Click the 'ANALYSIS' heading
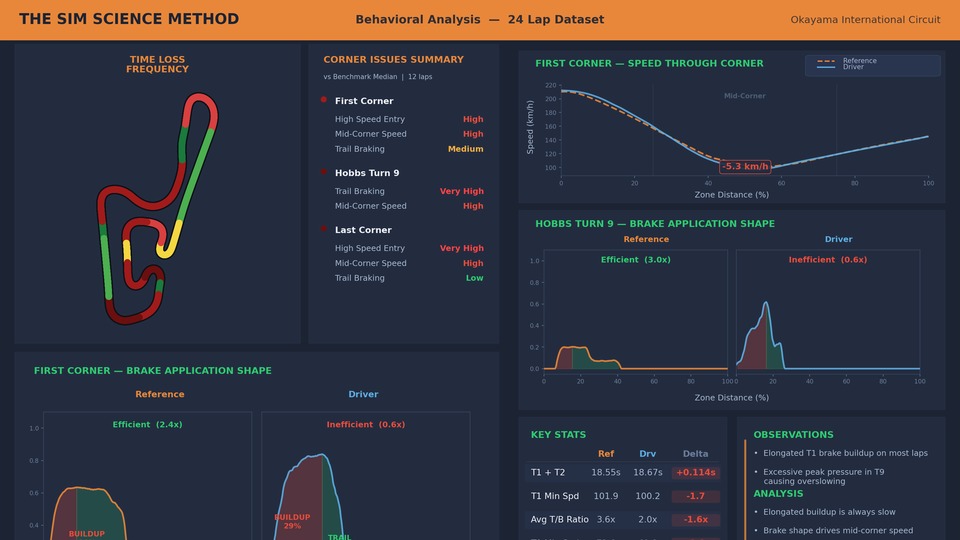960x540 pixels. 778,493
